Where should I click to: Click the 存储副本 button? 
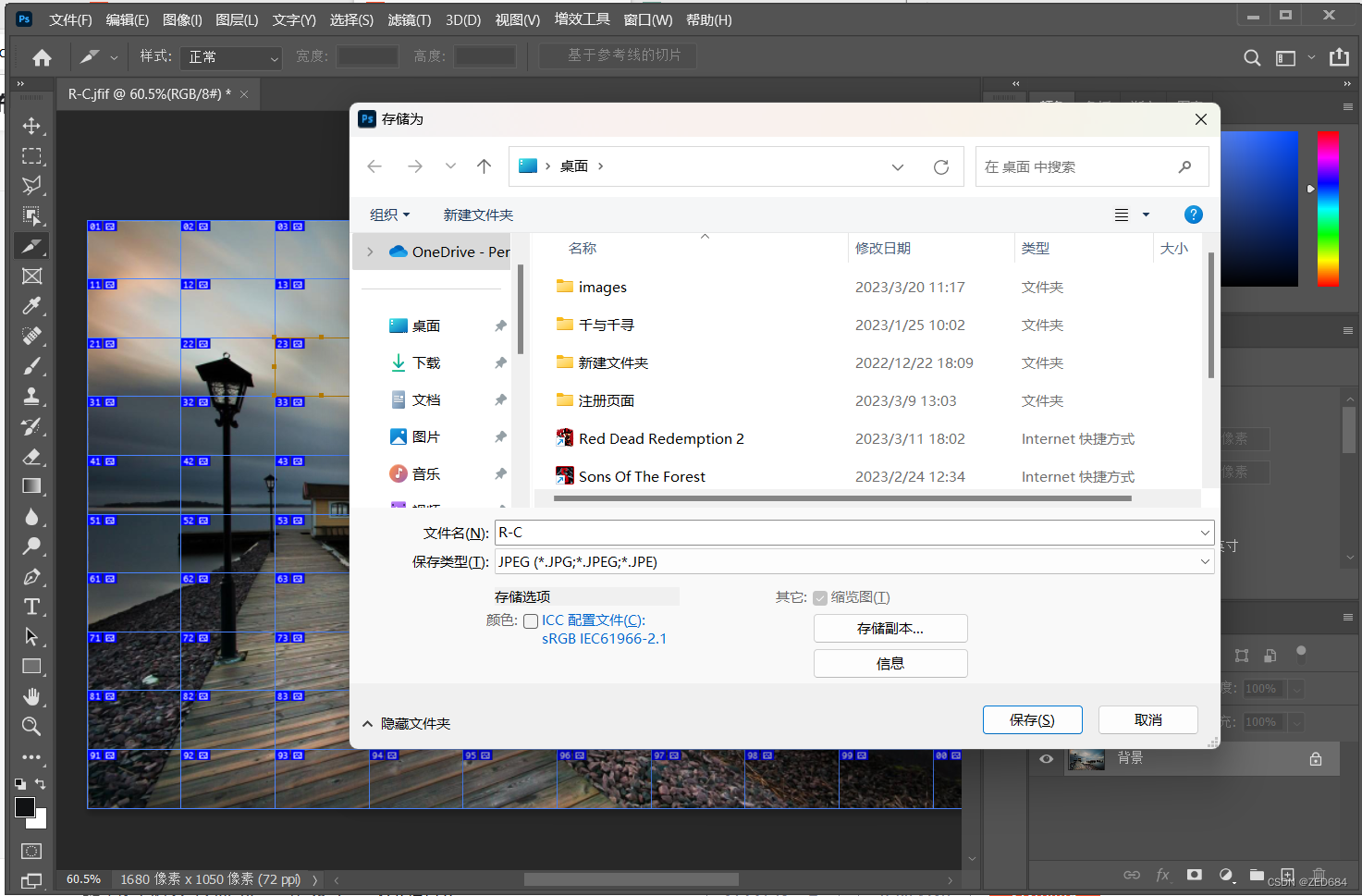pos(890,628)
